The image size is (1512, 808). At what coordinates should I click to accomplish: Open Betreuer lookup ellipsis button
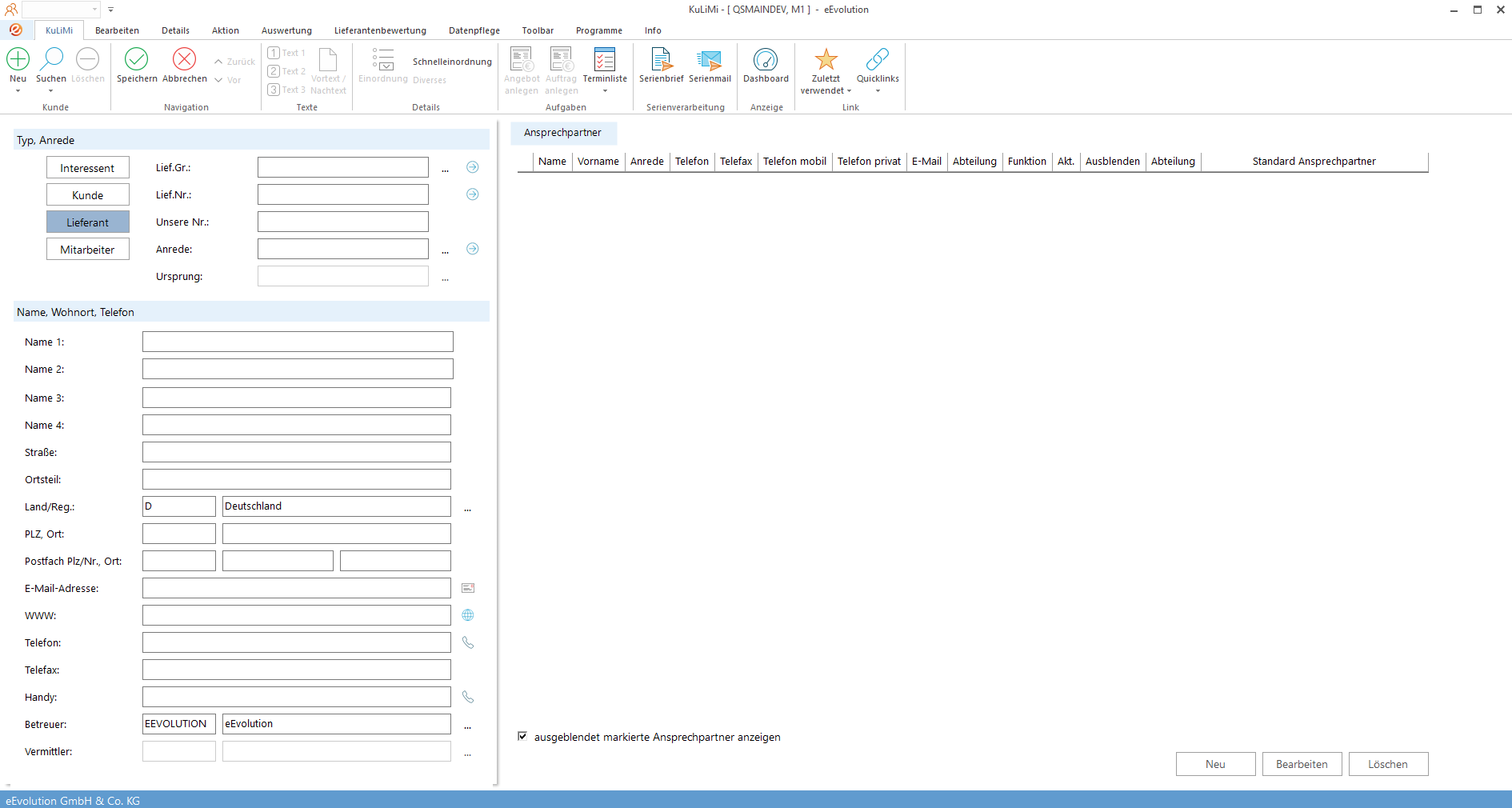click(468, 726)
